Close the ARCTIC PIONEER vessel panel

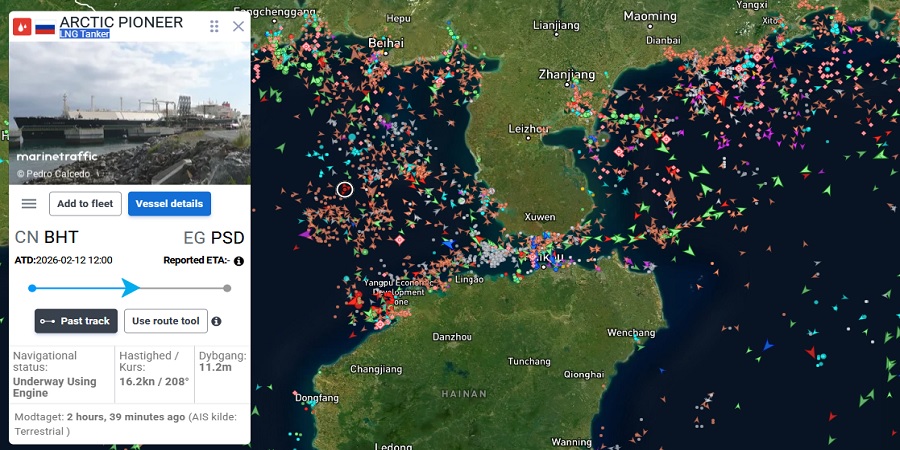tap(238, 26)
